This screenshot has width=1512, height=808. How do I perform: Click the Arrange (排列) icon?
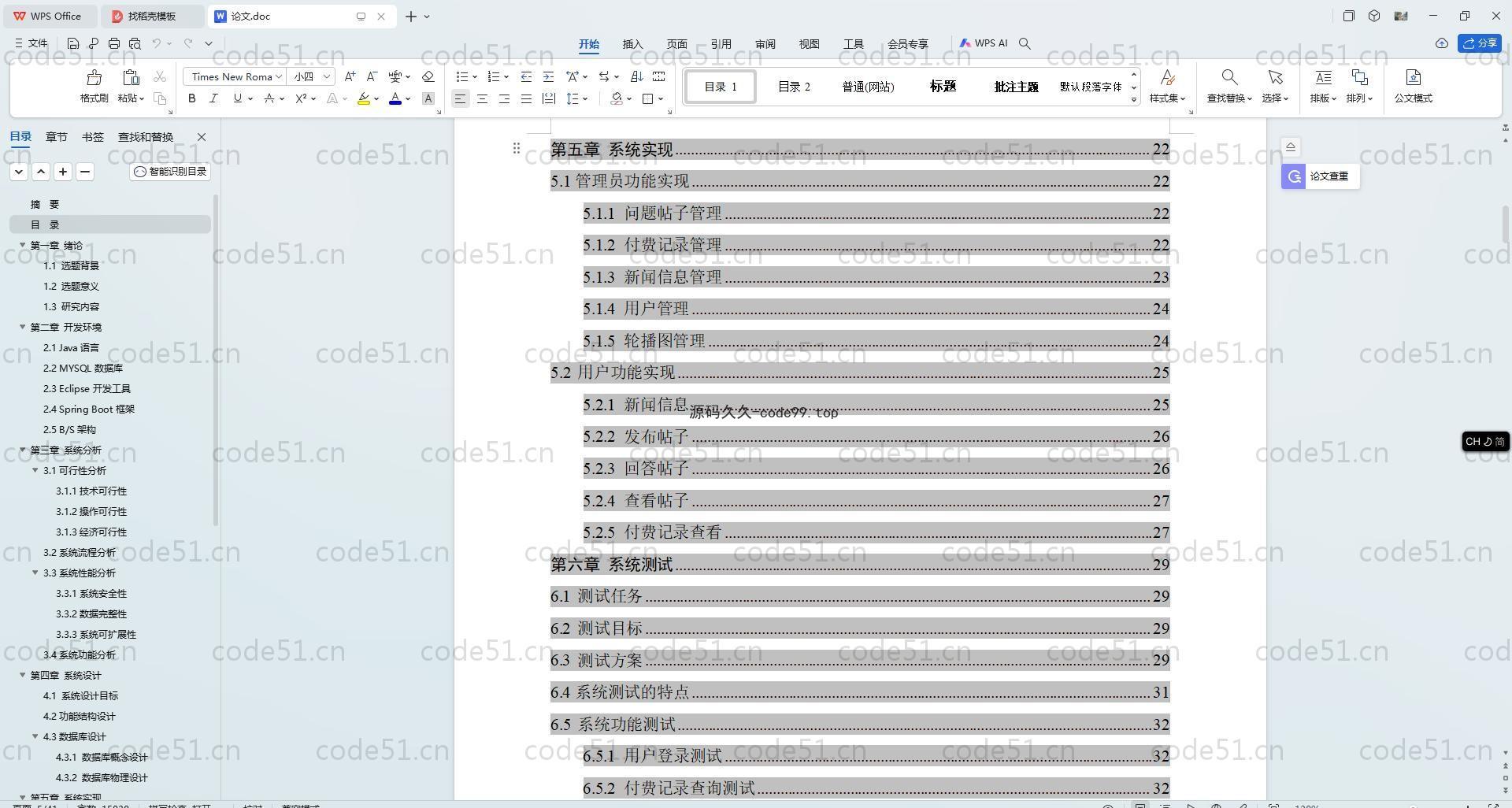[x=1359, y=77]
